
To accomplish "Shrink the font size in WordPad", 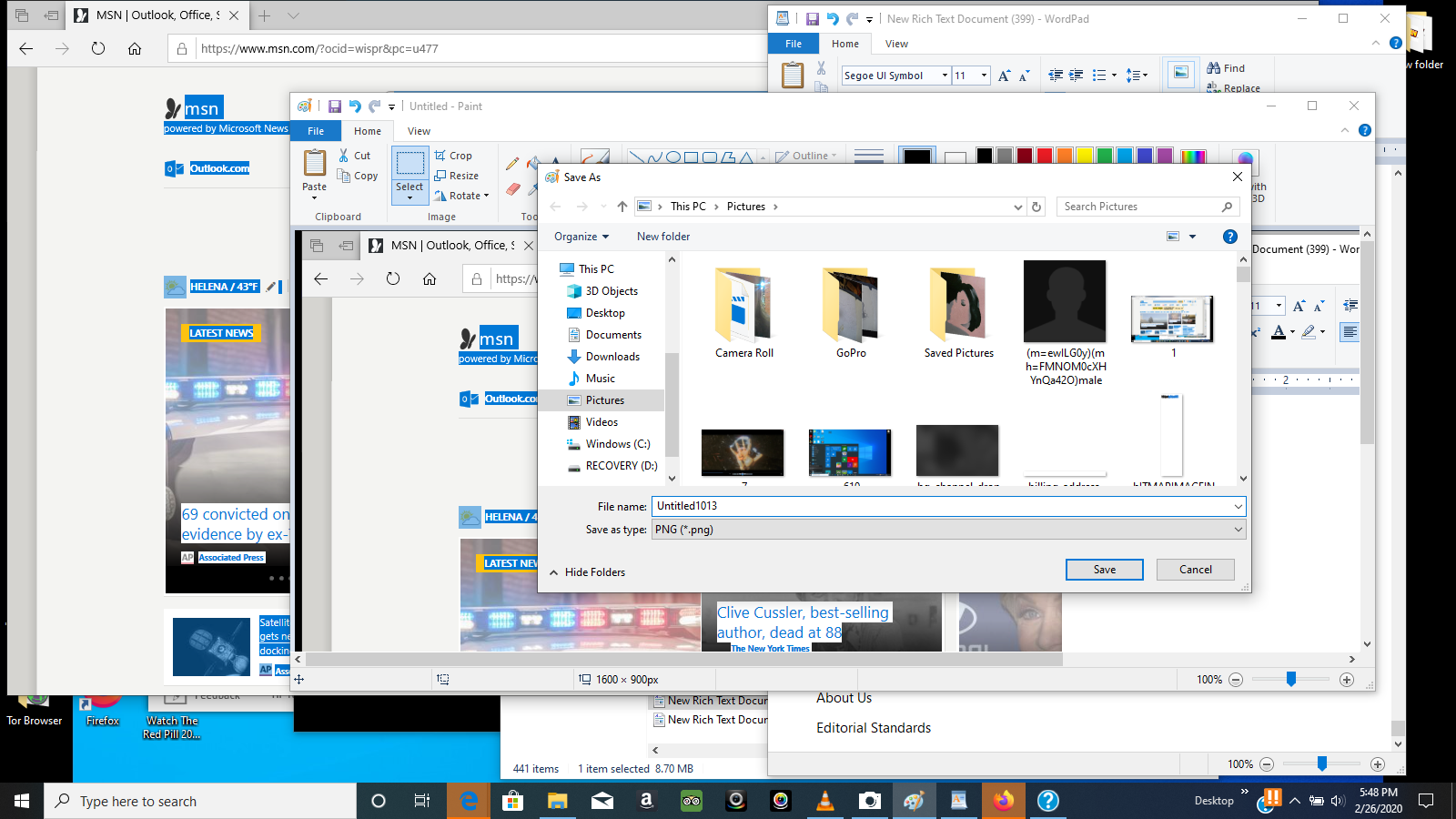I will pyautogui.click(x=1025, y=76).
